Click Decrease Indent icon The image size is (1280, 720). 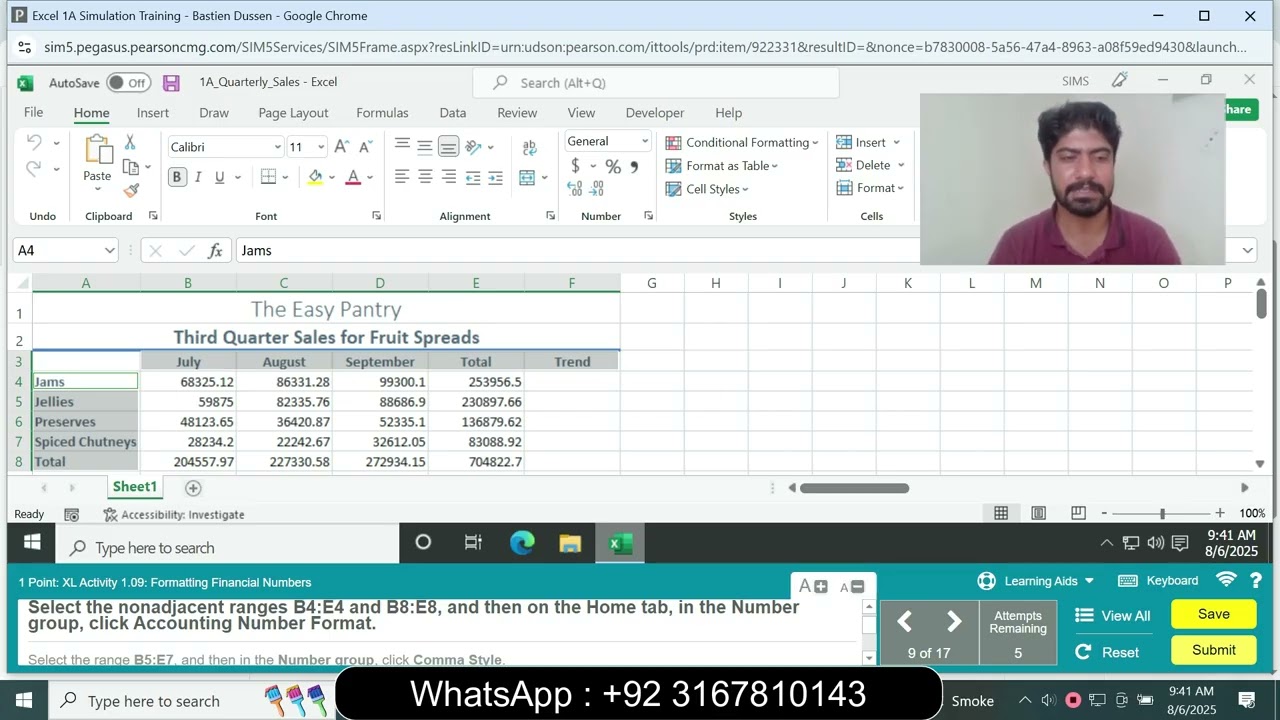click(473, 178)
